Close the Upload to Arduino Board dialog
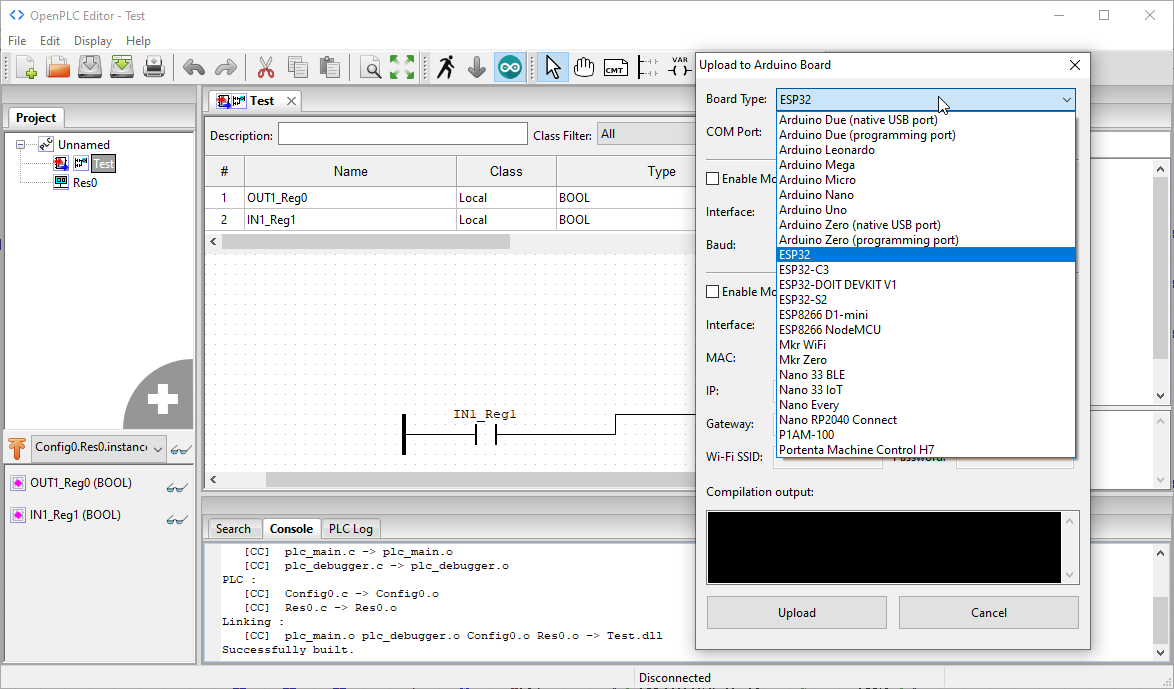This screenshot has width=1174, height=689. 1075,65
